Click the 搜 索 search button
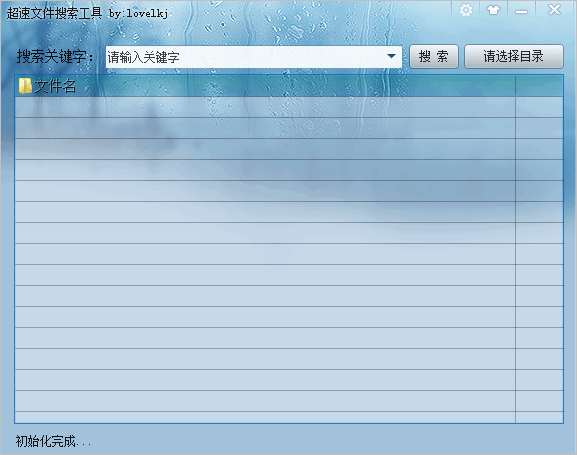The image size is (577, 455). point(434,57)
